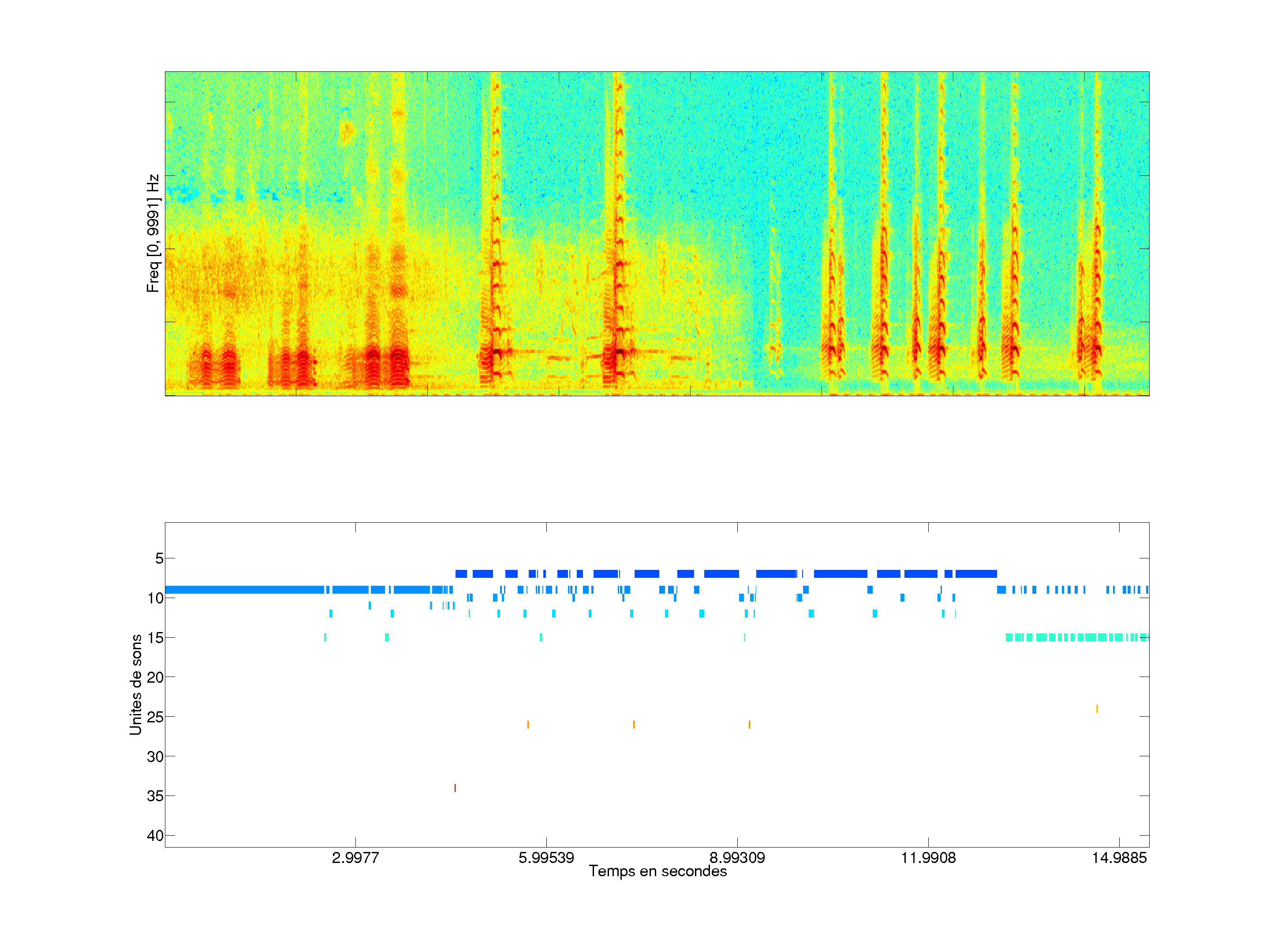This screenshot has width=1270, height=952.
Task: Click the x-axis label 'Temps en secondes'
Action: pyautogui.click(x=657, y=871)
